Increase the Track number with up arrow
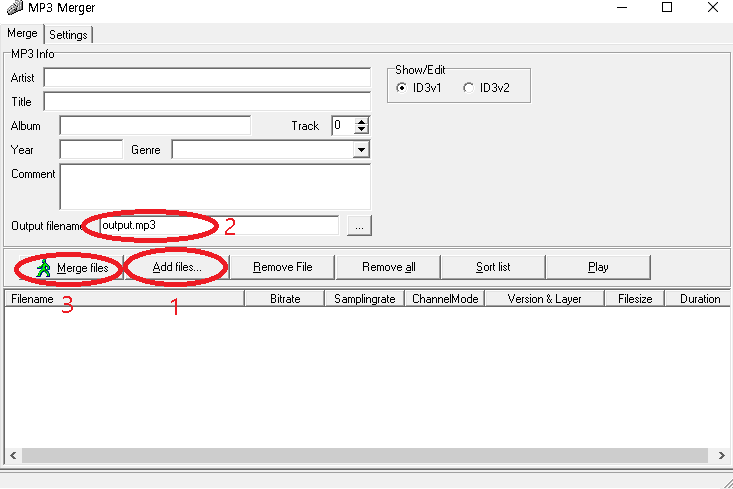Image resolution: width=733 pixels, height=489 pixels. [361, 122]
